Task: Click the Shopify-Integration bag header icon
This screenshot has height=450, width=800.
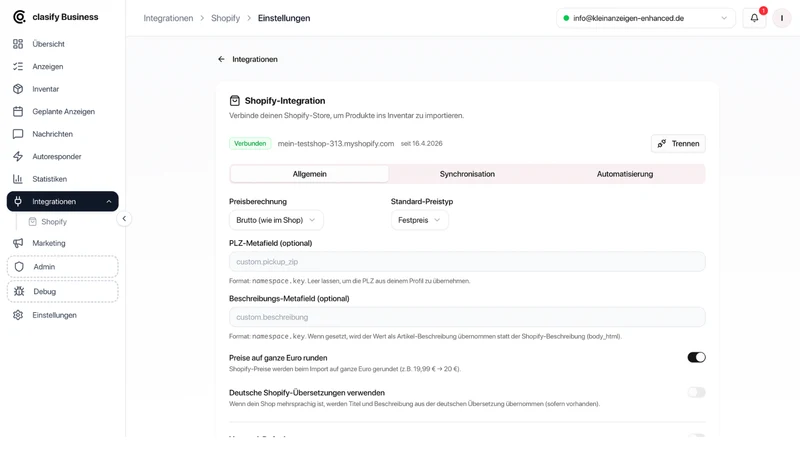Action: point(235,101)
